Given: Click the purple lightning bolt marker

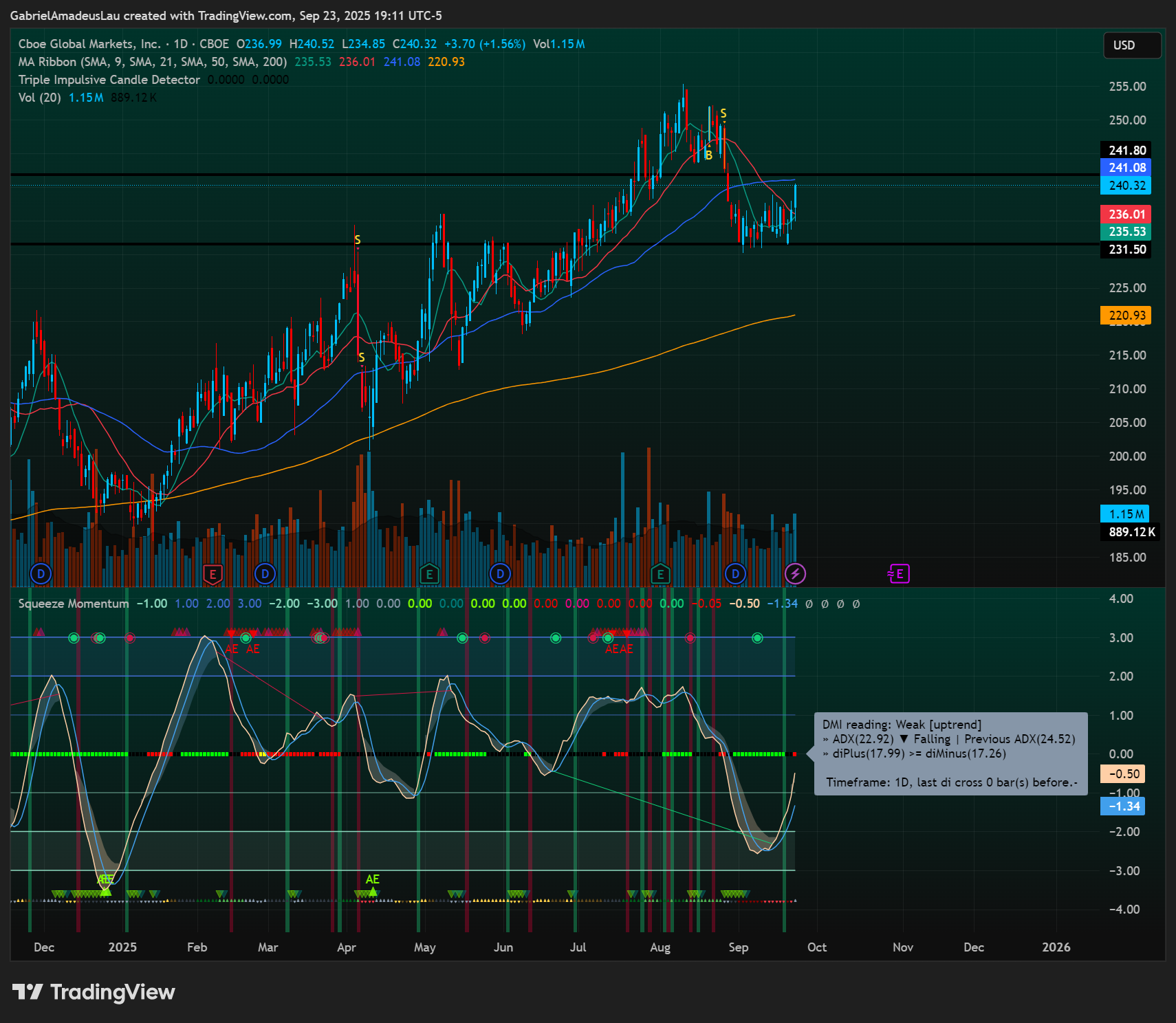Looking at the screenshot, I should point(795,573).
